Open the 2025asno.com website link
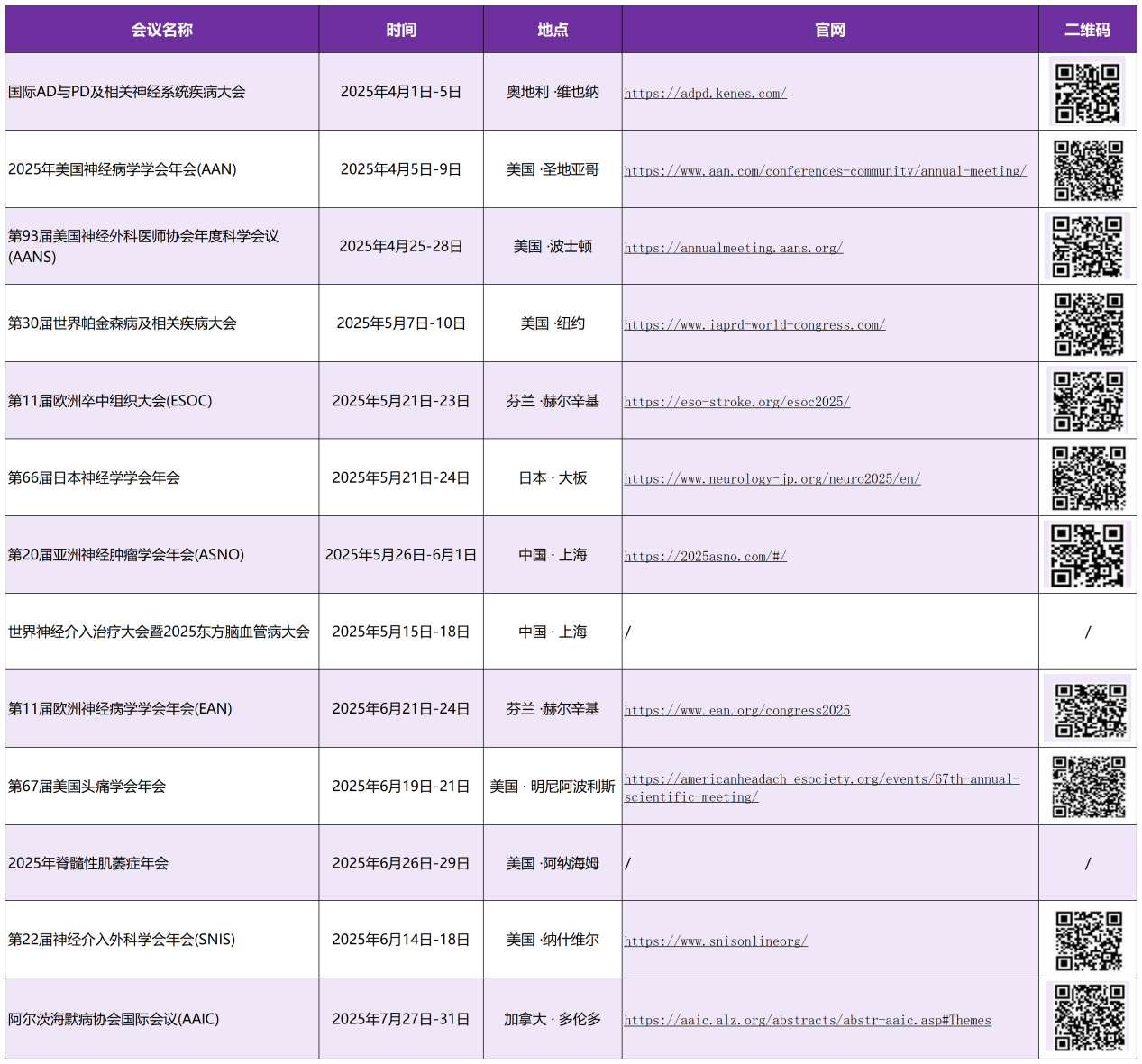 (705, 556)
